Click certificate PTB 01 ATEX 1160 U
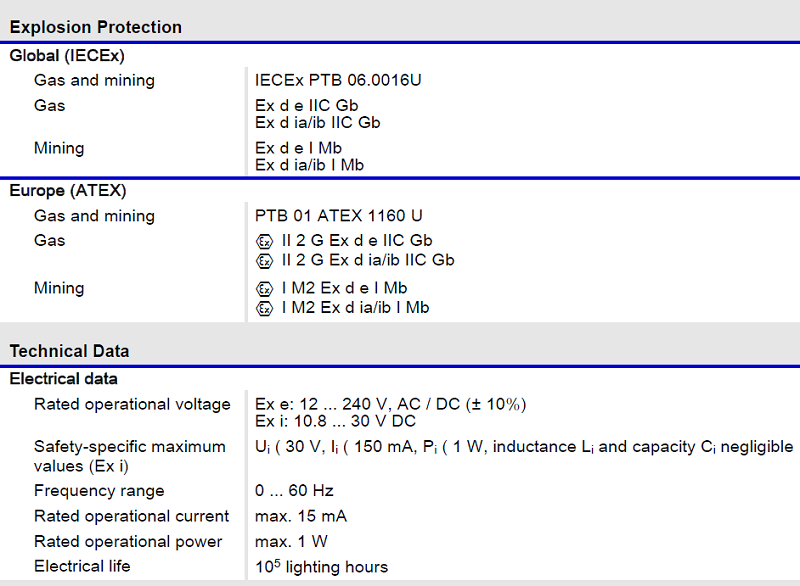Image resolution: width=800 pixels, height=586 pixels. 338,216
